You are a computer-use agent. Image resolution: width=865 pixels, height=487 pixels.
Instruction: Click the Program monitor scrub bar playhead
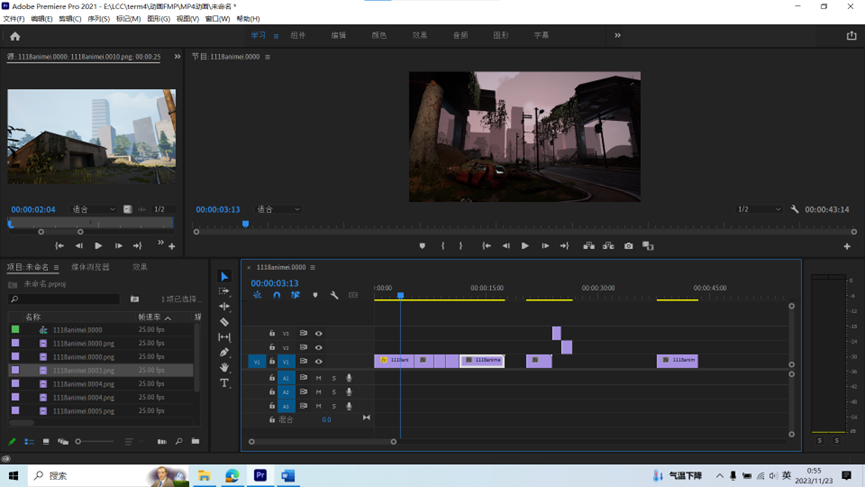tap(245, 223)
